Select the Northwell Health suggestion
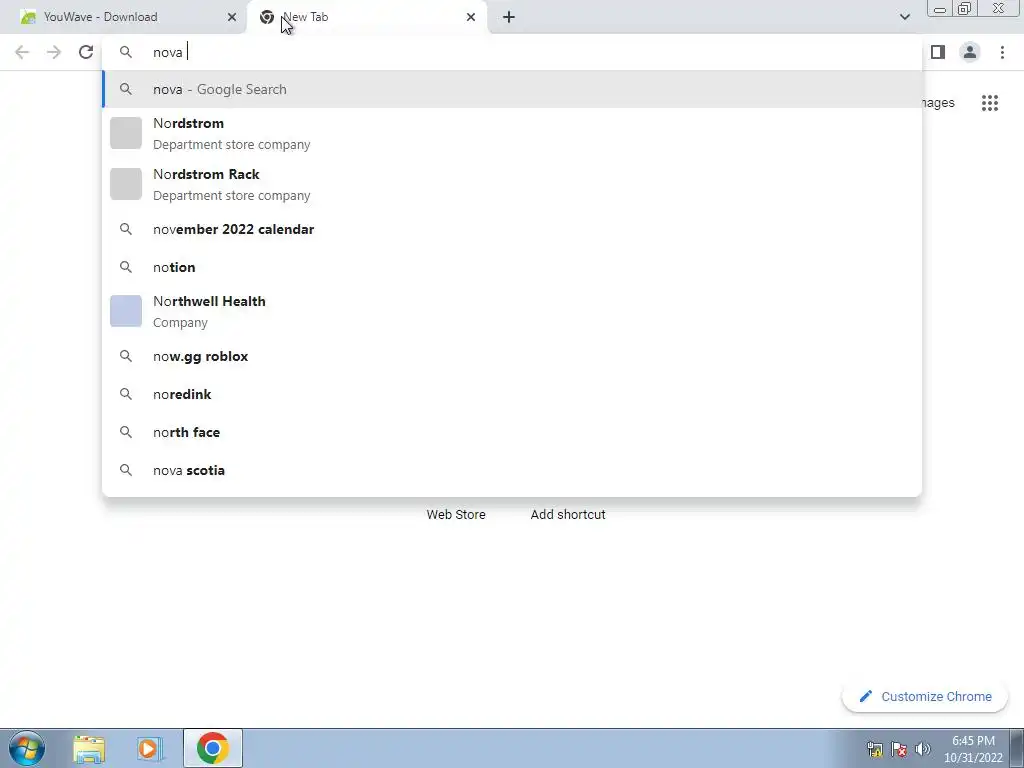 point(513,312)
